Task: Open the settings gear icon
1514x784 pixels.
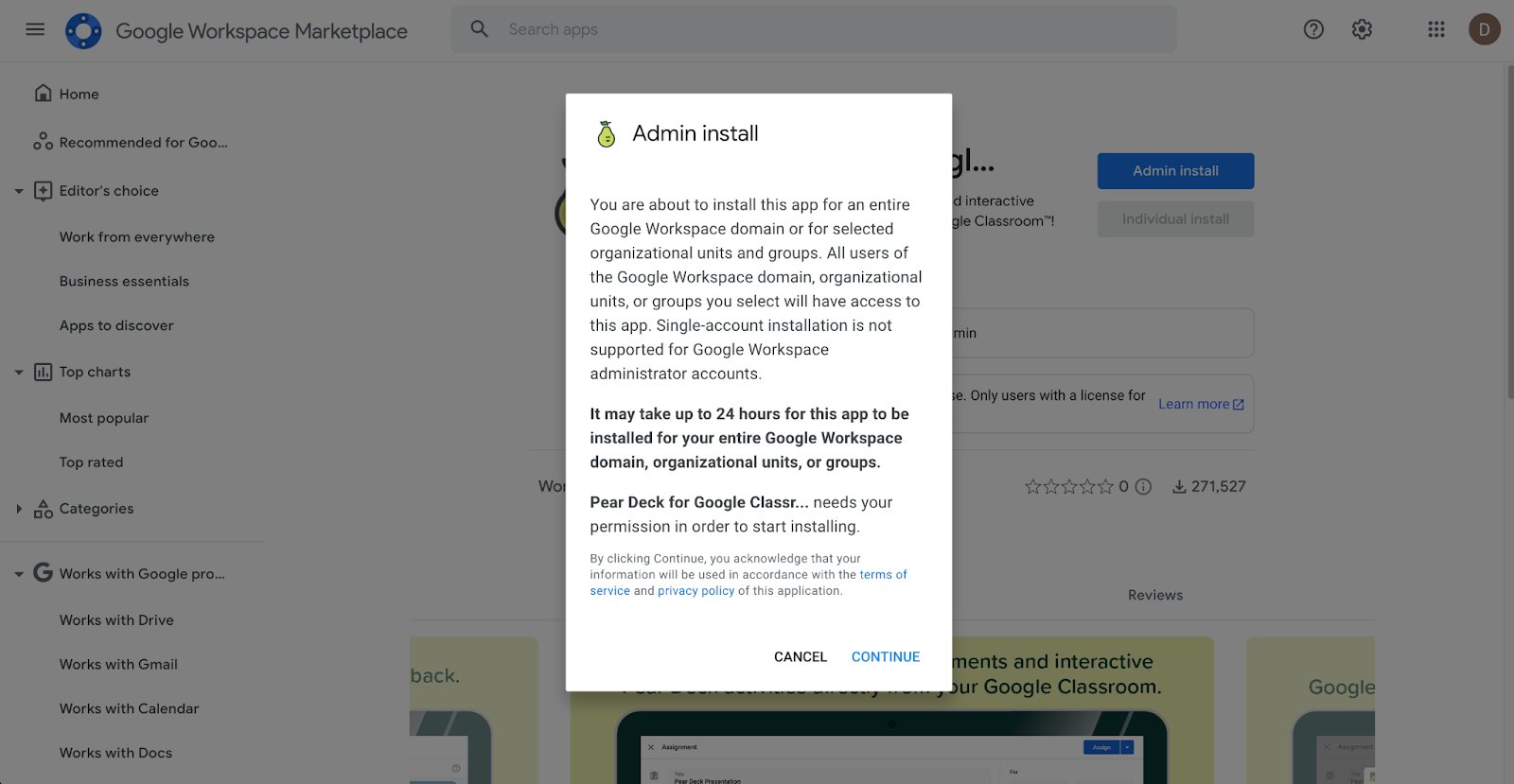Action: pos(1362,29)
